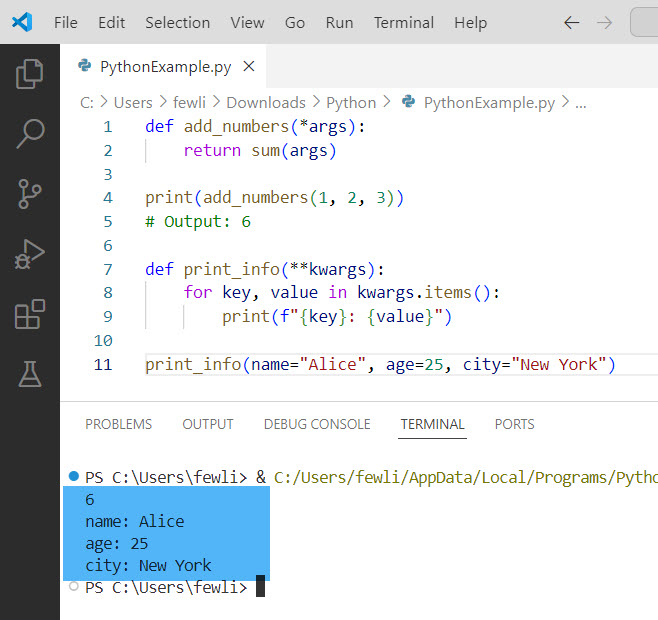Close the PythonExample.py tab

pyautogui.click(x=249, y=66)
